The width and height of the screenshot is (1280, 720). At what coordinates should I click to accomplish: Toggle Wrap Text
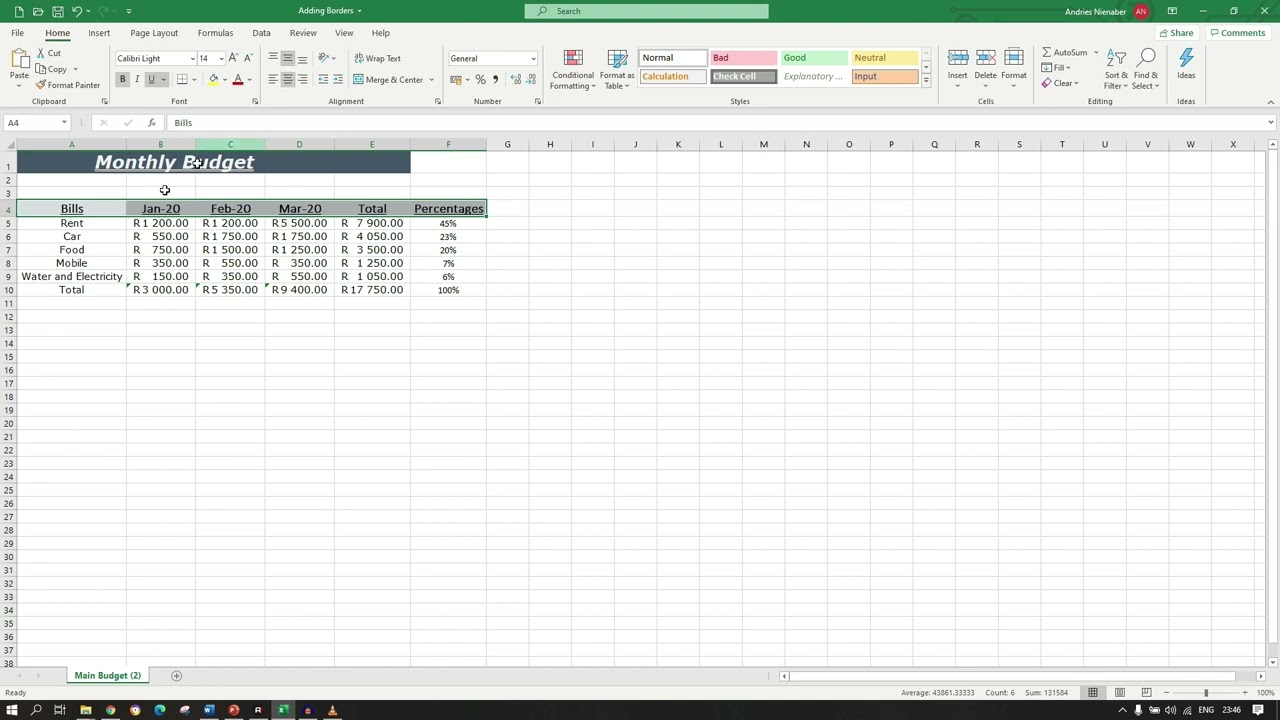378,58
